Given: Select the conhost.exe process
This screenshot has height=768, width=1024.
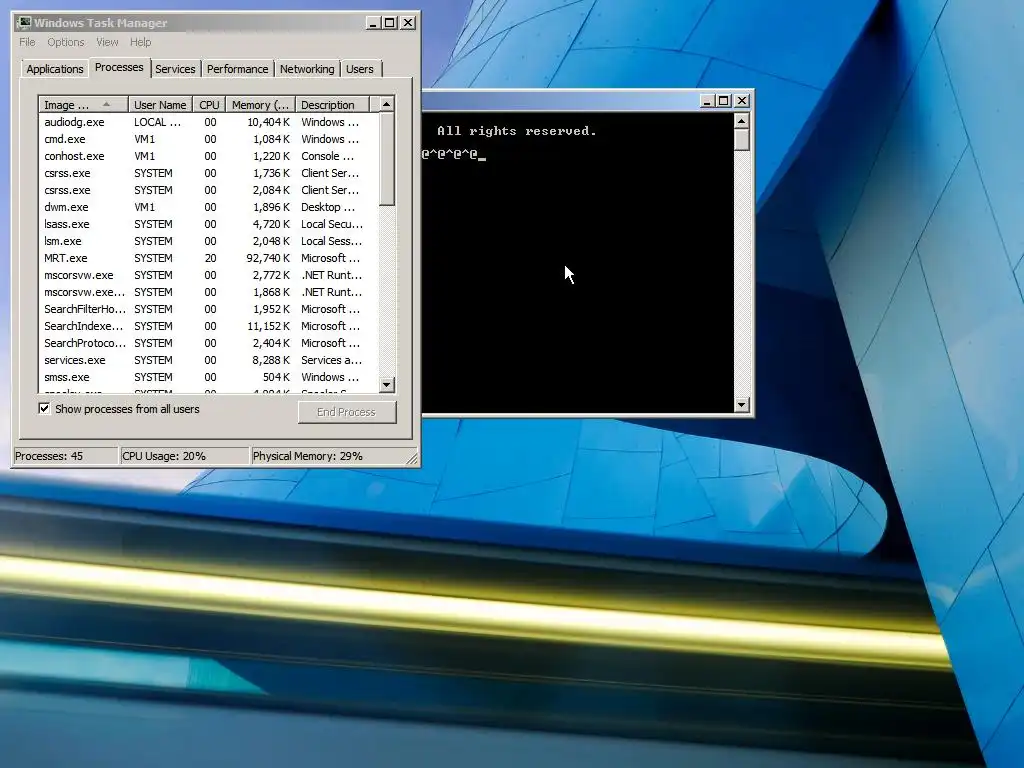Looking at the screenshot, I should (208, 156).
